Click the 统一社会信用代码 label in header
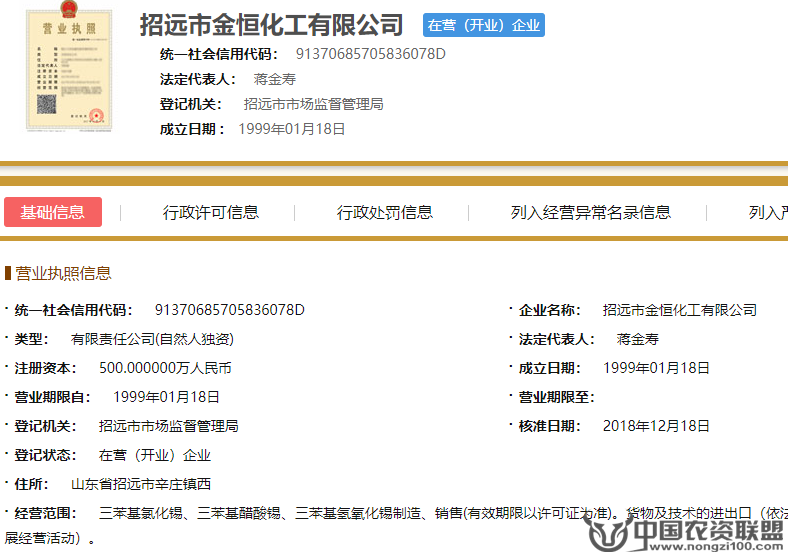This screenshot has width=788, height=557. point(219,54)
